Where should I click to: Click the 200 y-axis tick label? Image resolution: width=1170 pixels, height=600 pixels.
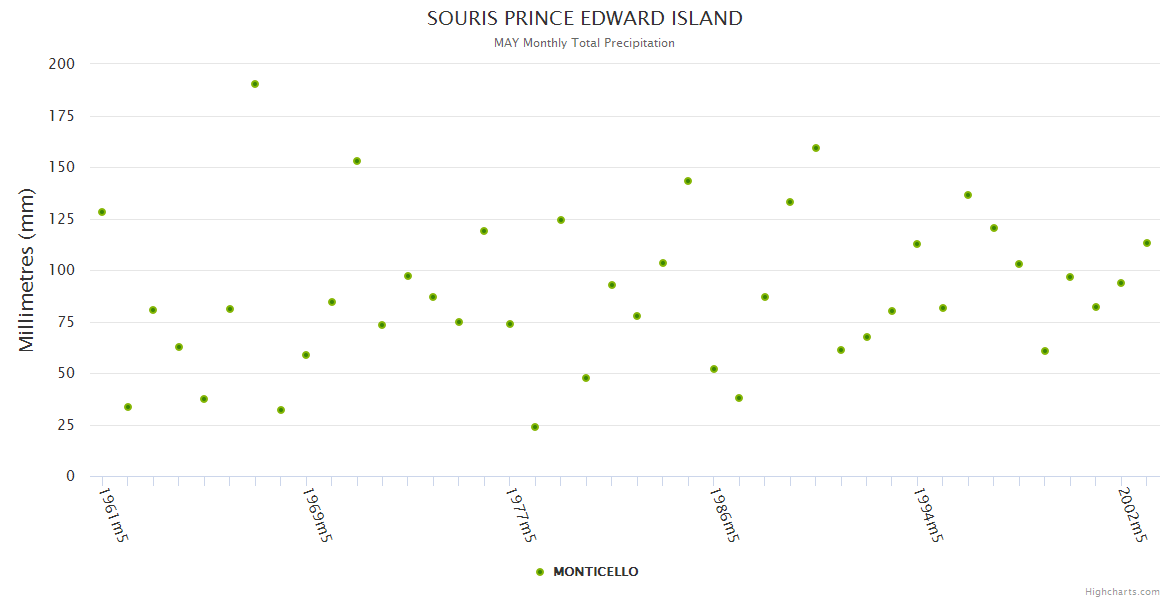(x=62, y=64)
